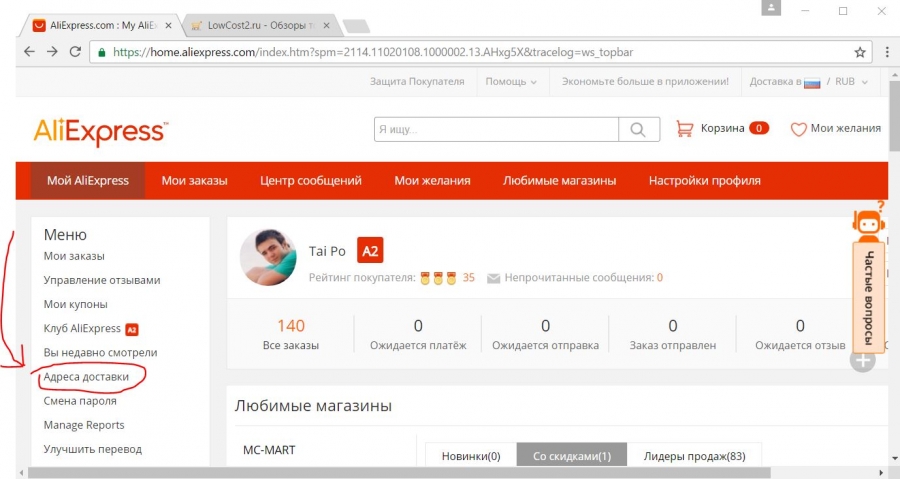Click the browser forward arrow
Image resolution: width=900 pixels, height=479 pixels.
click(52, 52)
